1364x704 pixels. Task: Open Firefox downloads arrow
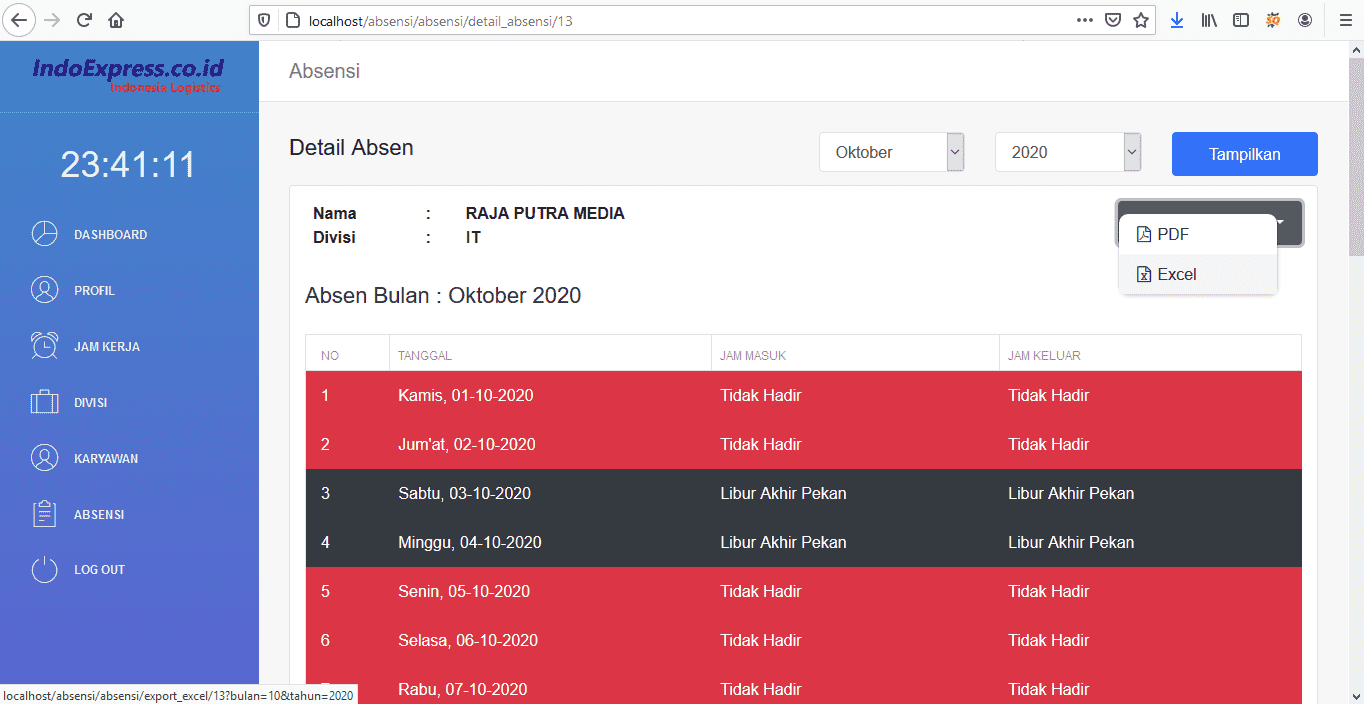pos(1177,20)
